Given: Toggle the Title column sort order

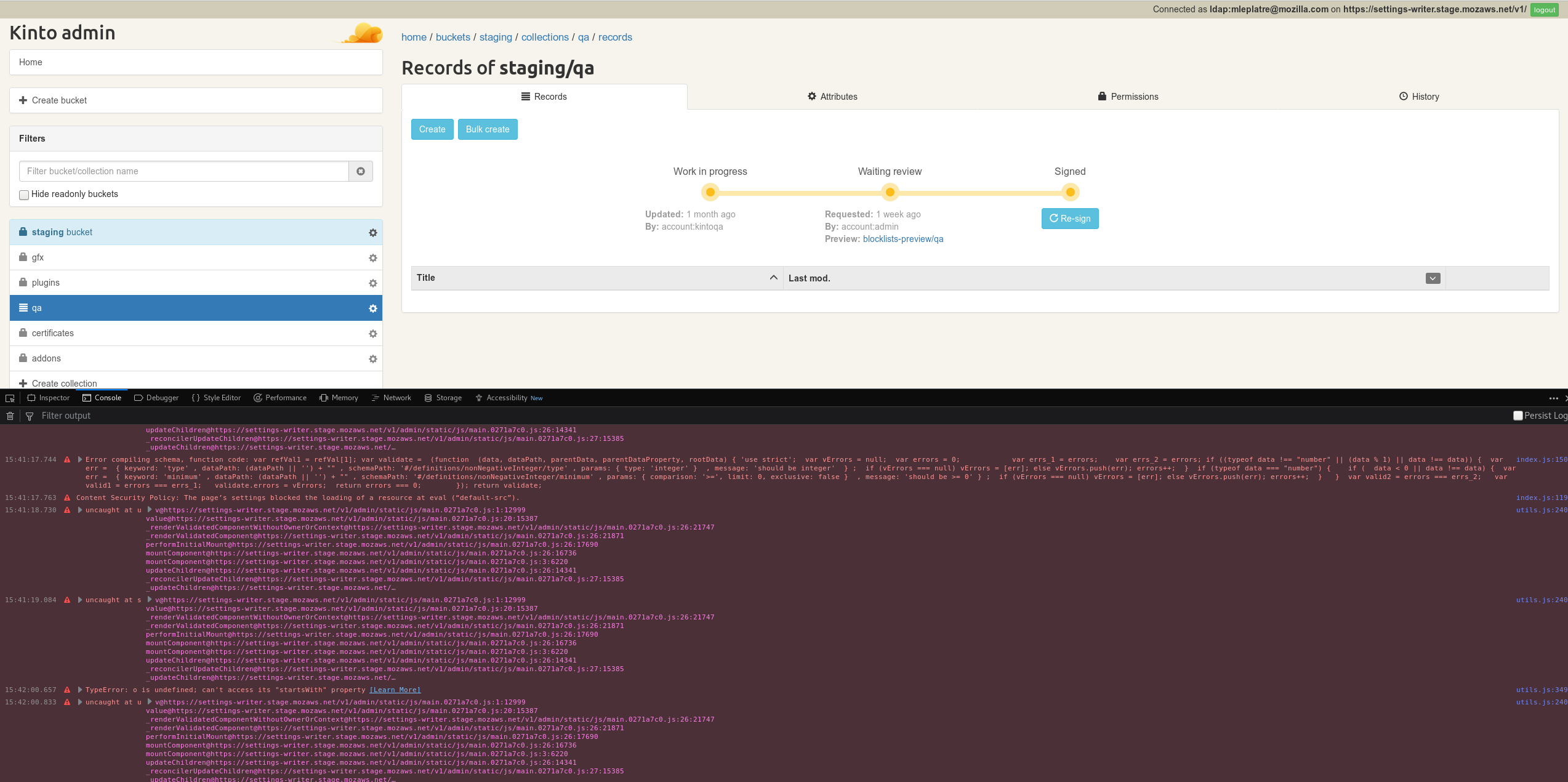Looking at the screenshot, I should [773, 277].
